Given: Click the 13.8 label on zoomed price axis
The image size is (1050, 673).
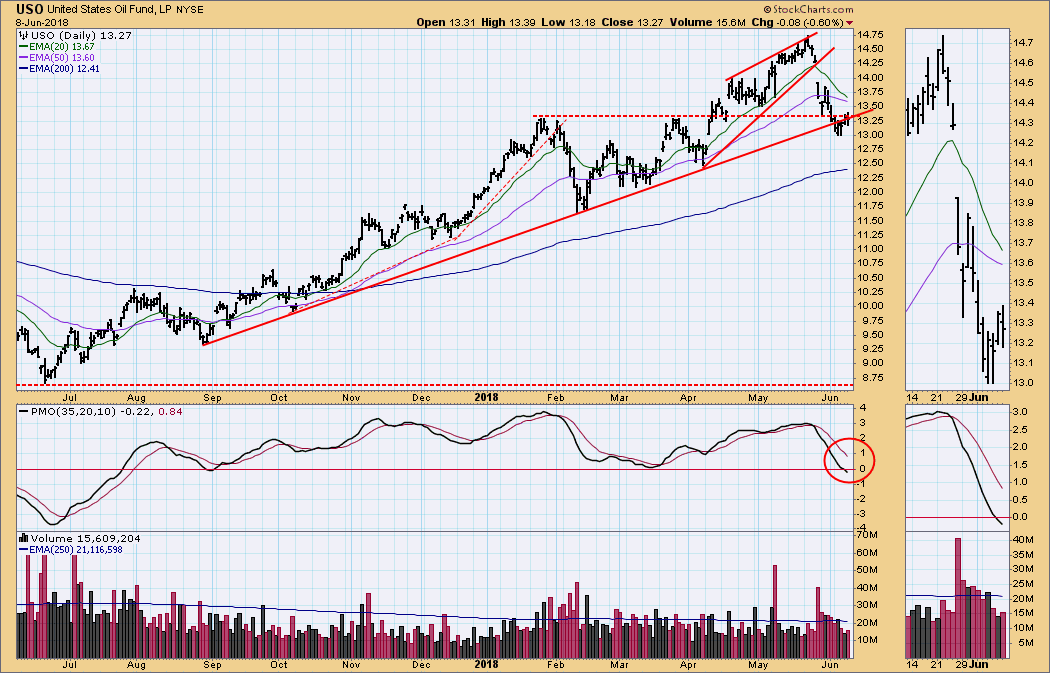Looking at the screenshot, I should coord(1023,222).
